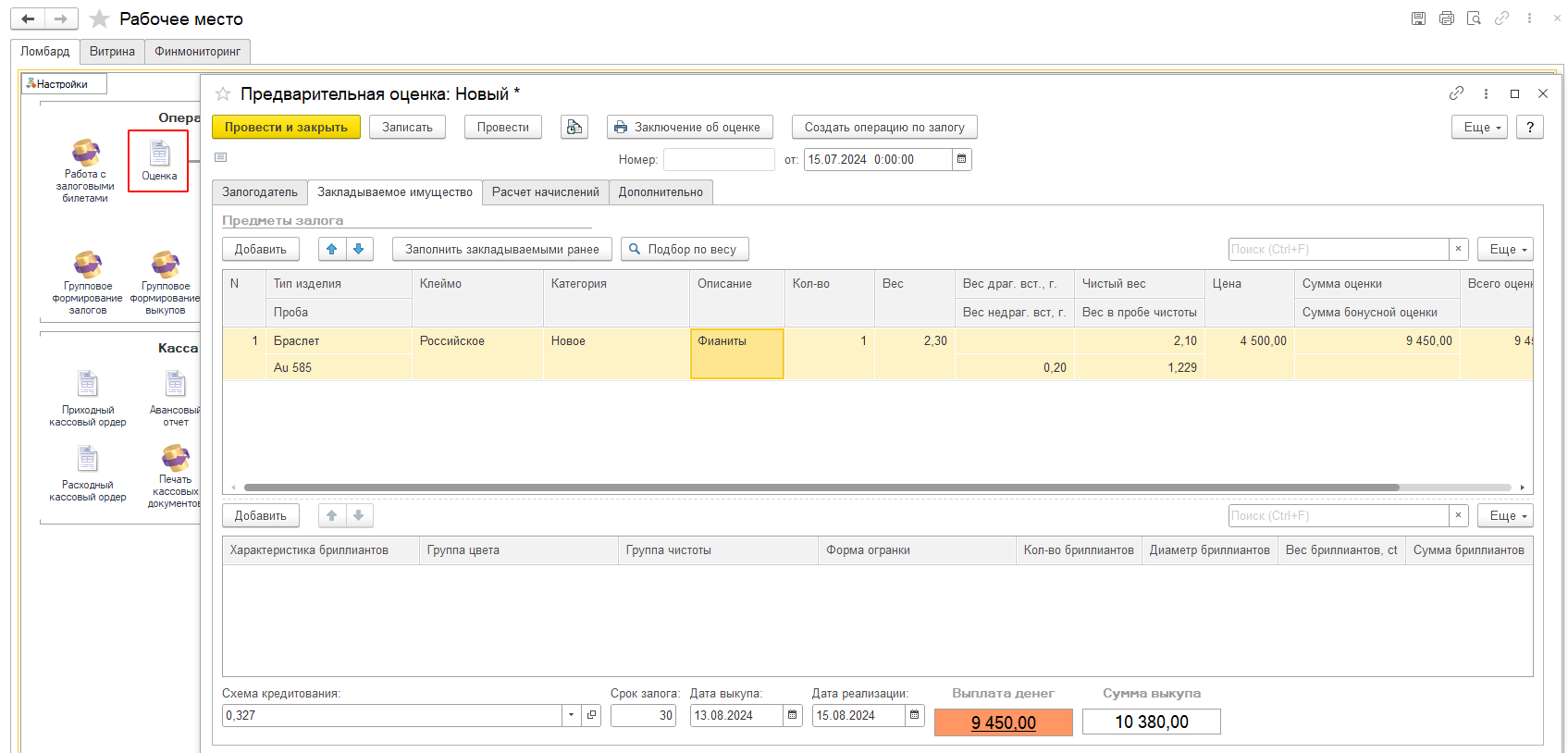Open Печать кассовых документов
Image resolution: width=1568 pixels, height=753 pixels.
tap(175, 476)
